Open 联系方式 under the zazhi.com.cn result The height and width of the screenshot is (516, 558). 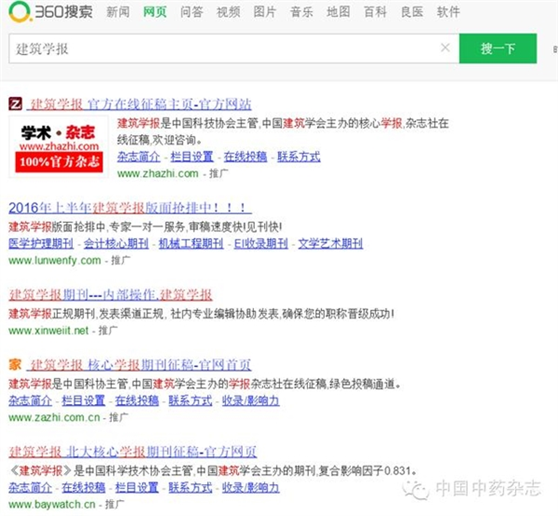coord(190,400)
